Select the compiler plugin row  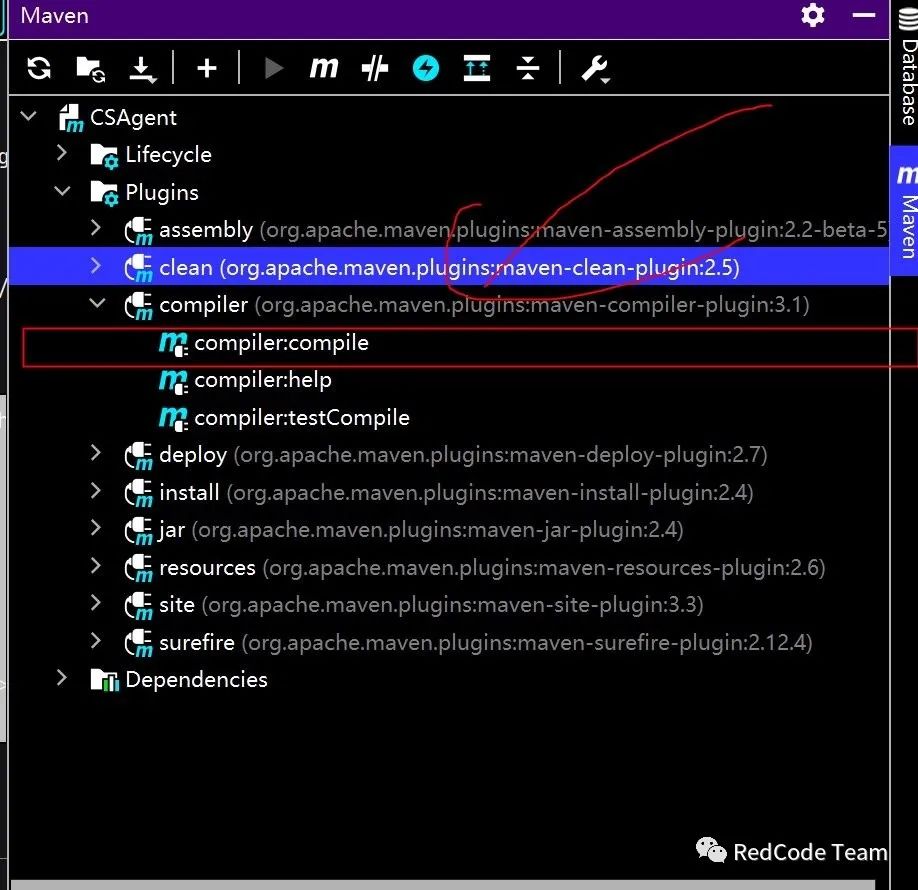pos(449,304)
